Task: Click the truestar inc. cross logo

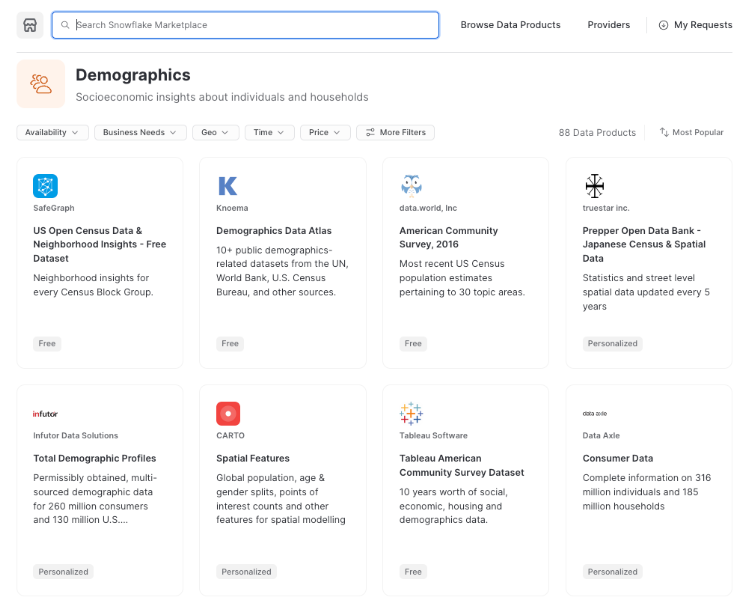Action: click(x=595, y=186)
